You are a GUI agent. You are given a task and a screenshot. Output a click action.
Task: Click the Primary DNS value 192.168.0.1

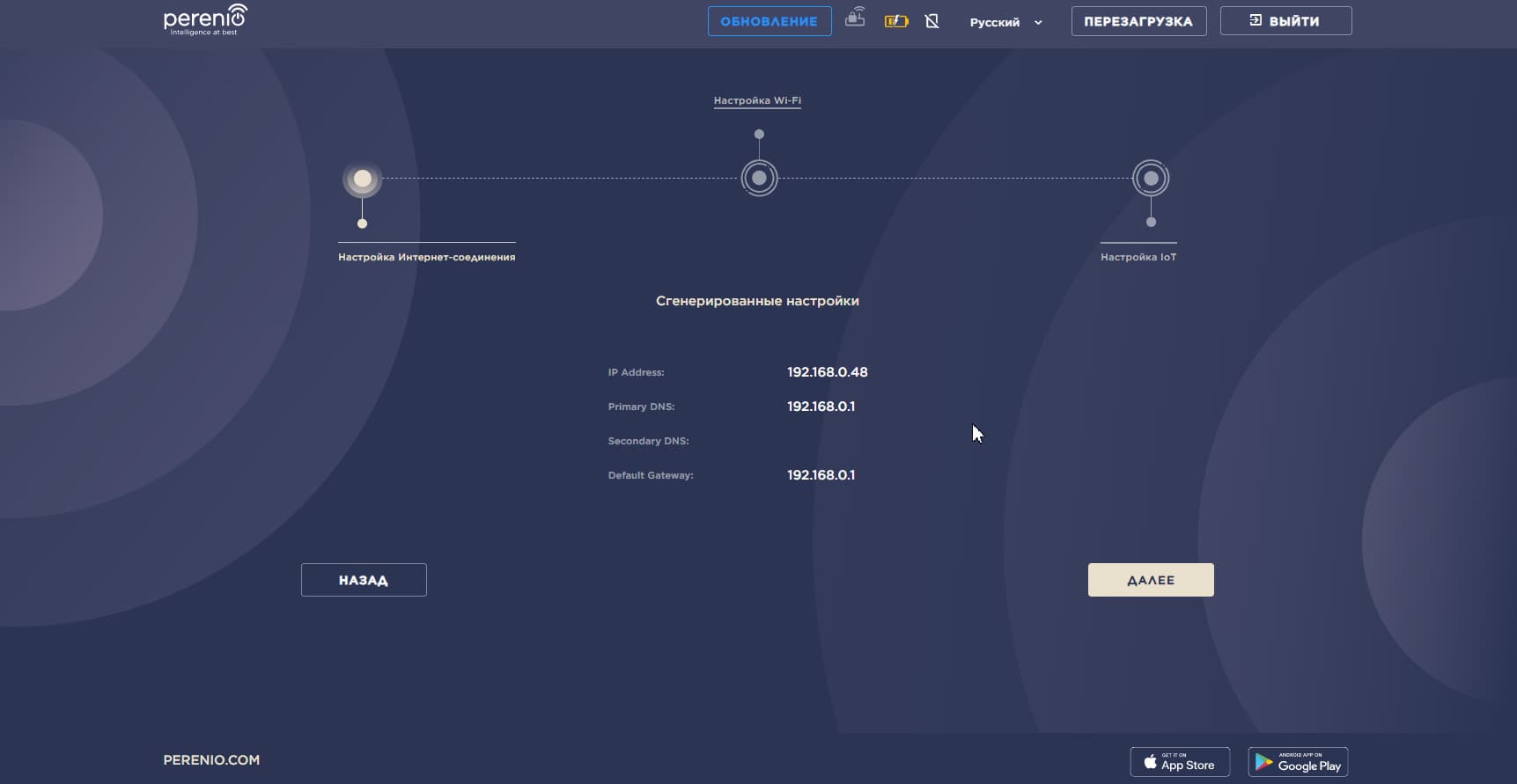[x=821, y=407]
